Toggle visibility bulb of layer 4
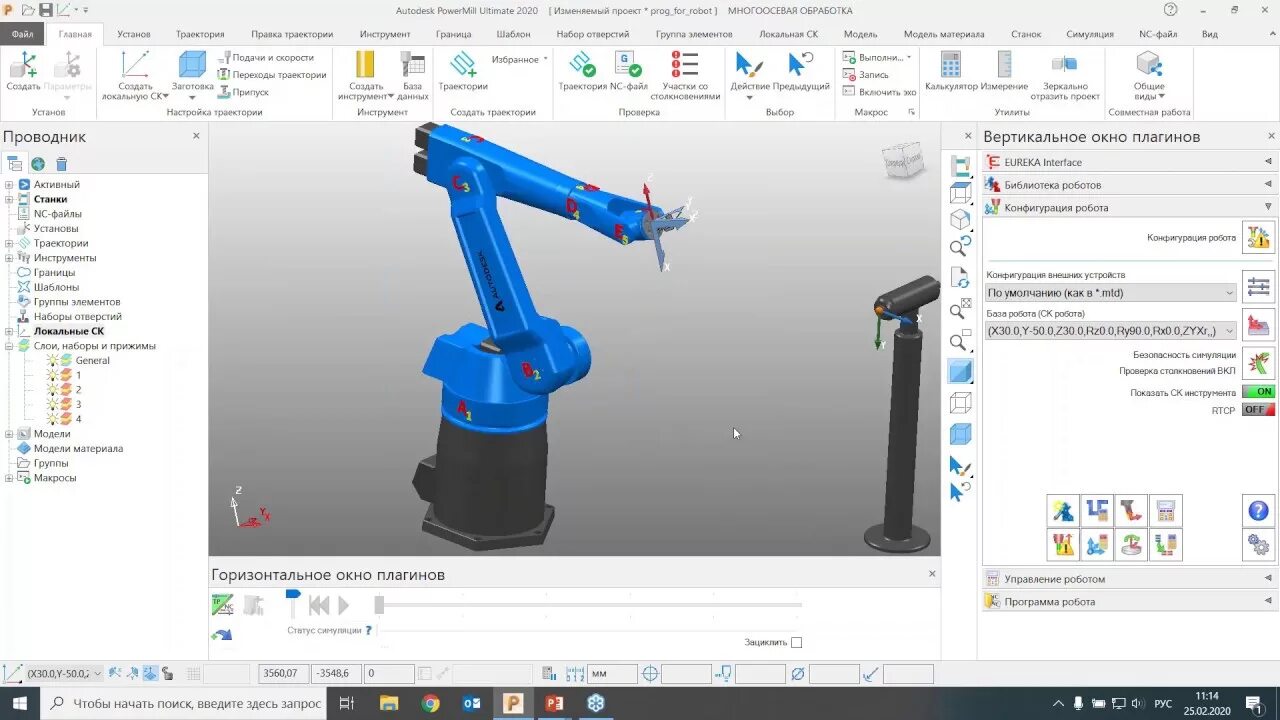Viewport: 1280px width, 720px height. (x=52, y=419)
